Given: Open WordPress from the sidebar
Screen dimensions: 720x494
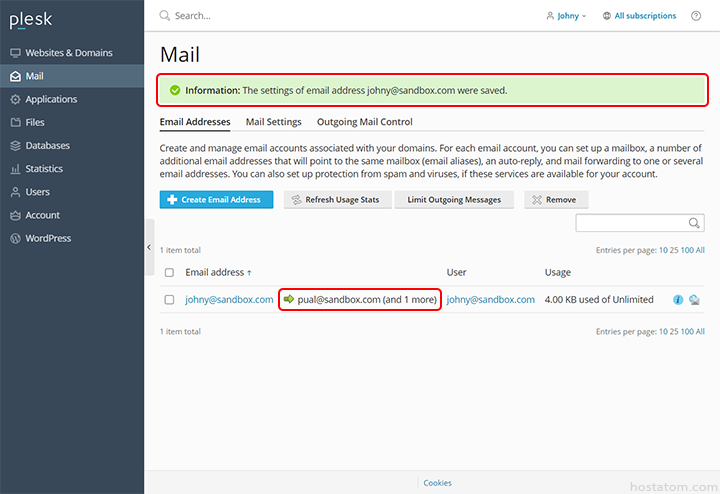Looking at the screenshot, I should 48,238.
